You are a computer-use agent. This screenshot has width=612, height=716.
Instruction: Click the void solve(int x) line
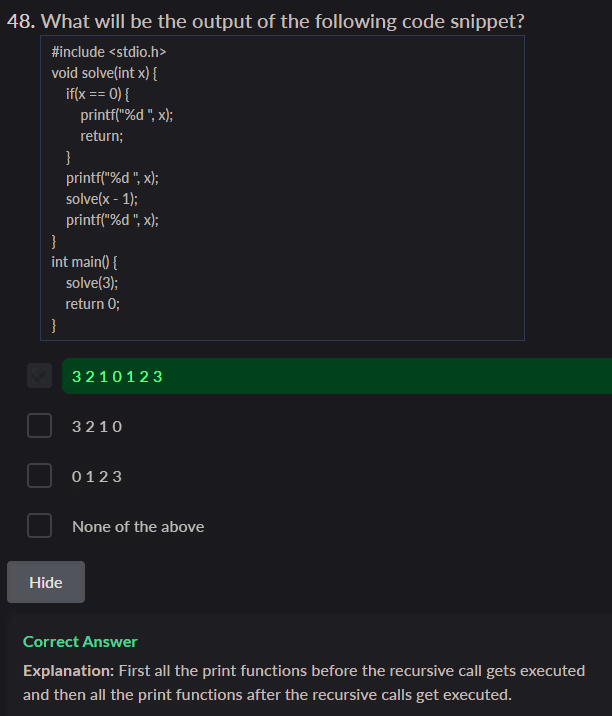[105, 73]
